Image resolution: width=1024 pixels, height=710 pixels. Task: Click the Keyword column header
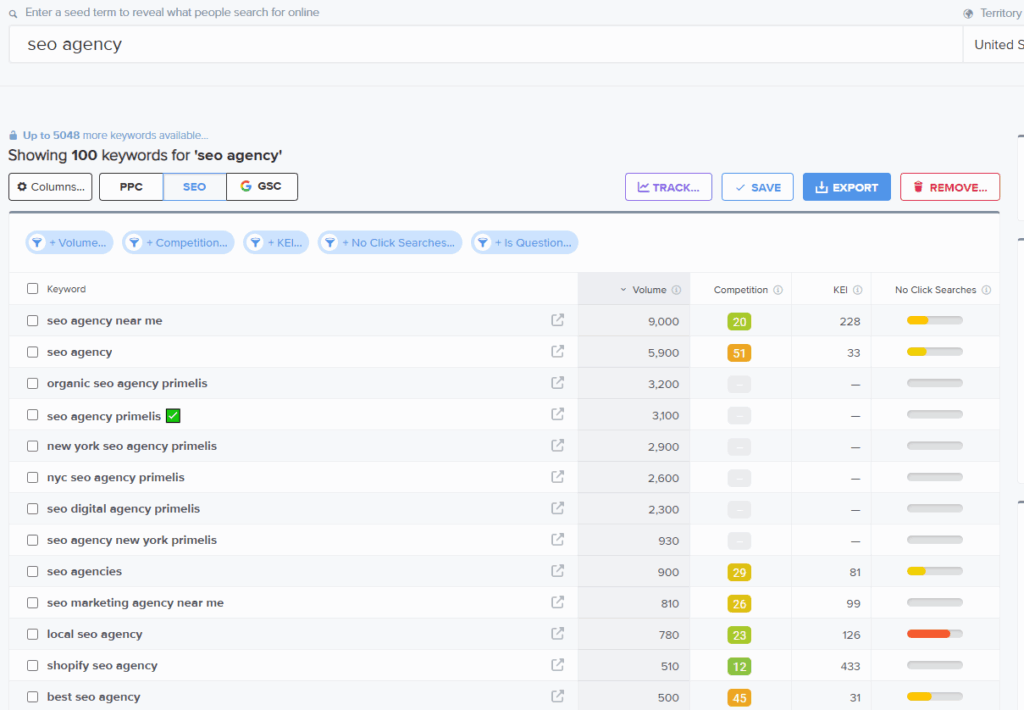[66, 289]
